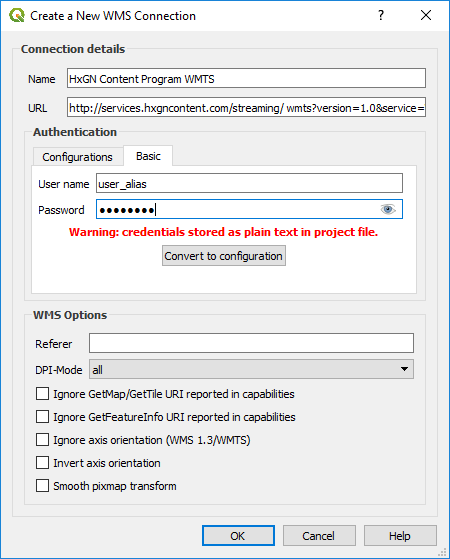
Task: Enable Ignore GetFeatureInfo URI checkbox
Action: click(42, 417)
